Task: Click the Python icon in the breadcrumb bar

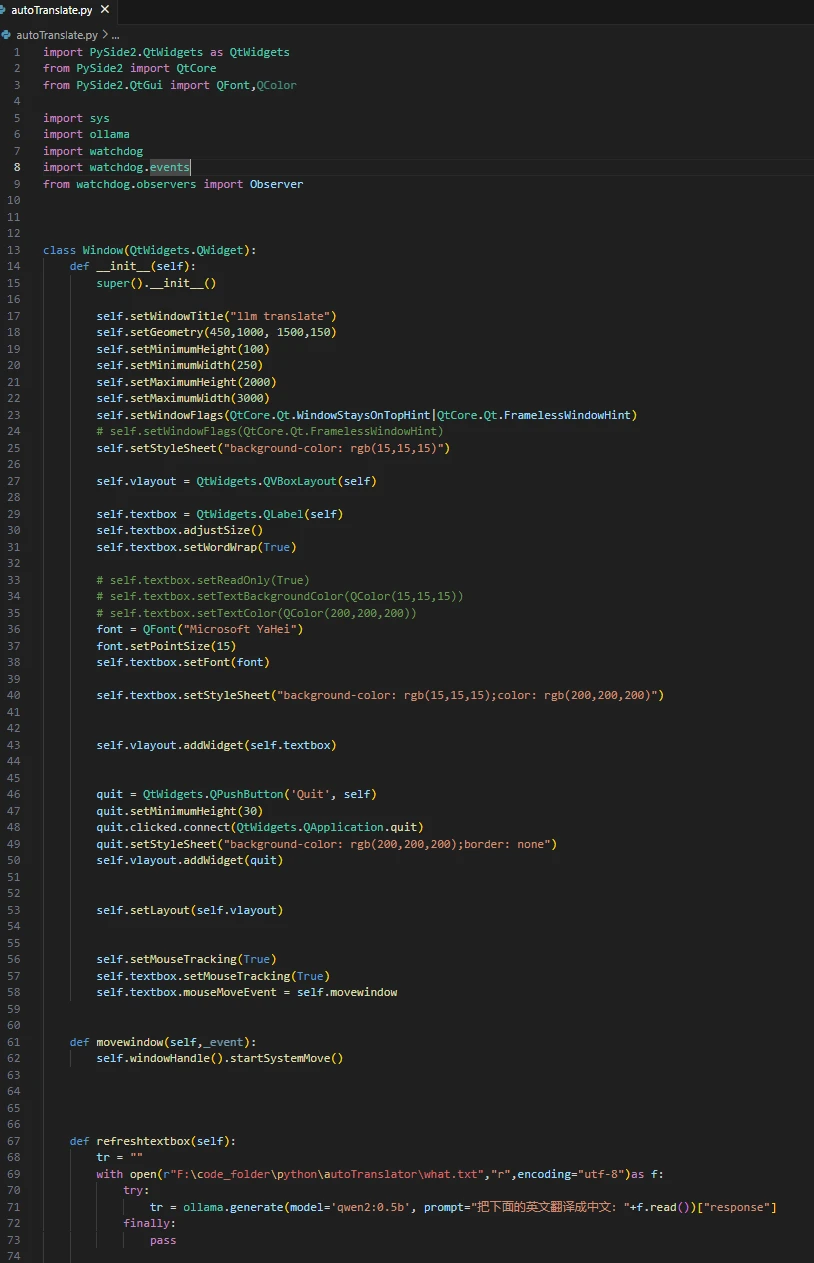Action: (7, 34)
